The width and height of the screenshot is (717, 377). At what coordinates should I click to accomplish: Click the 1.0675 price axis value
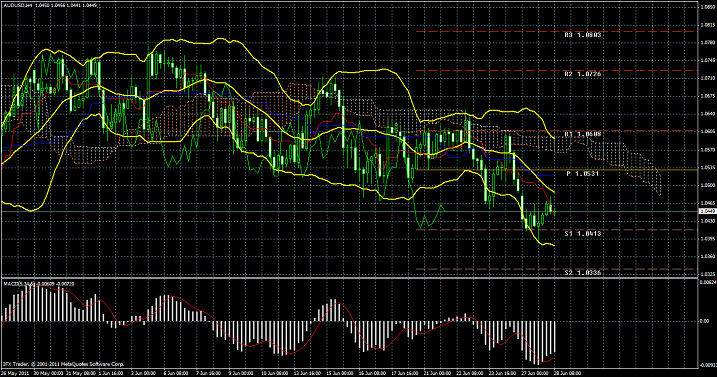point(707,96)
